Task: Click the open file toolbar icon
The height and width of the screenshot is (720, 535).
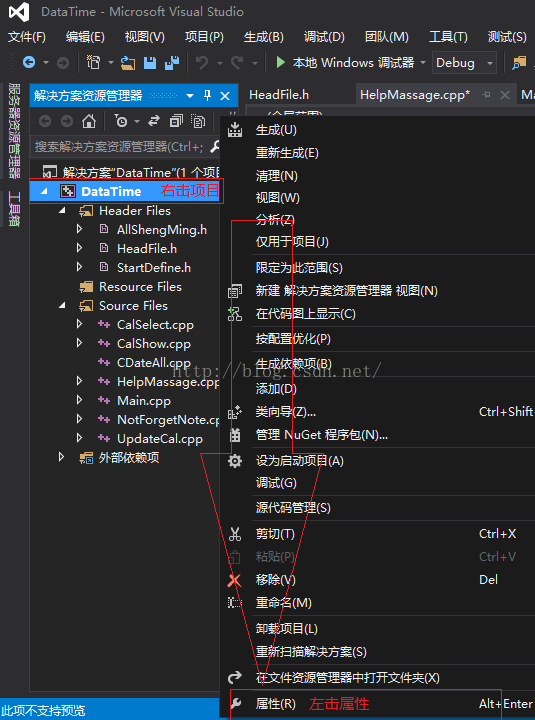Action: 128,62
